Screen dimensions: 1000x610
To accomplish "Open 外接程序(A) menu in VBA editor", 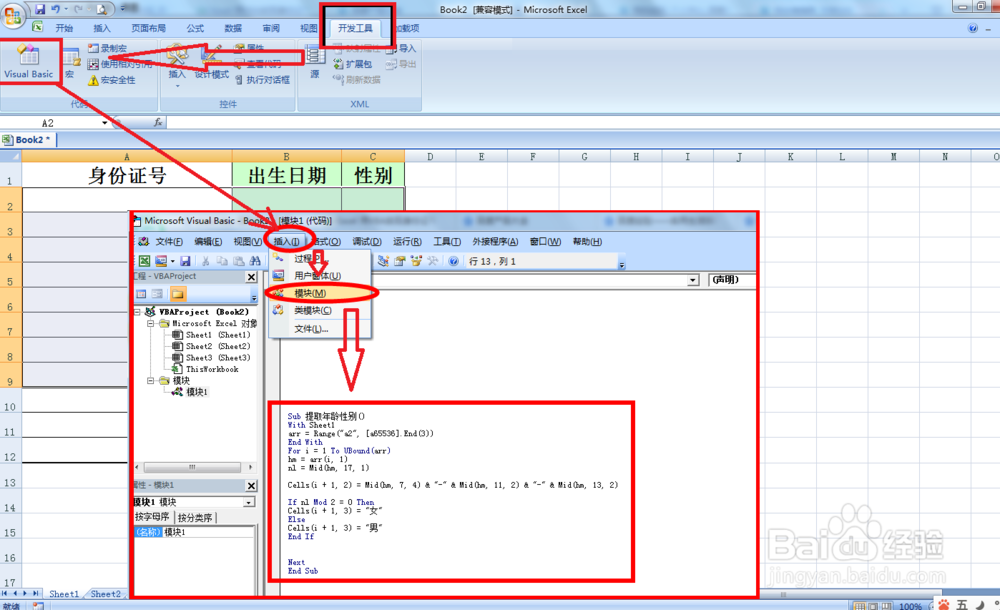I will point(495,241).
